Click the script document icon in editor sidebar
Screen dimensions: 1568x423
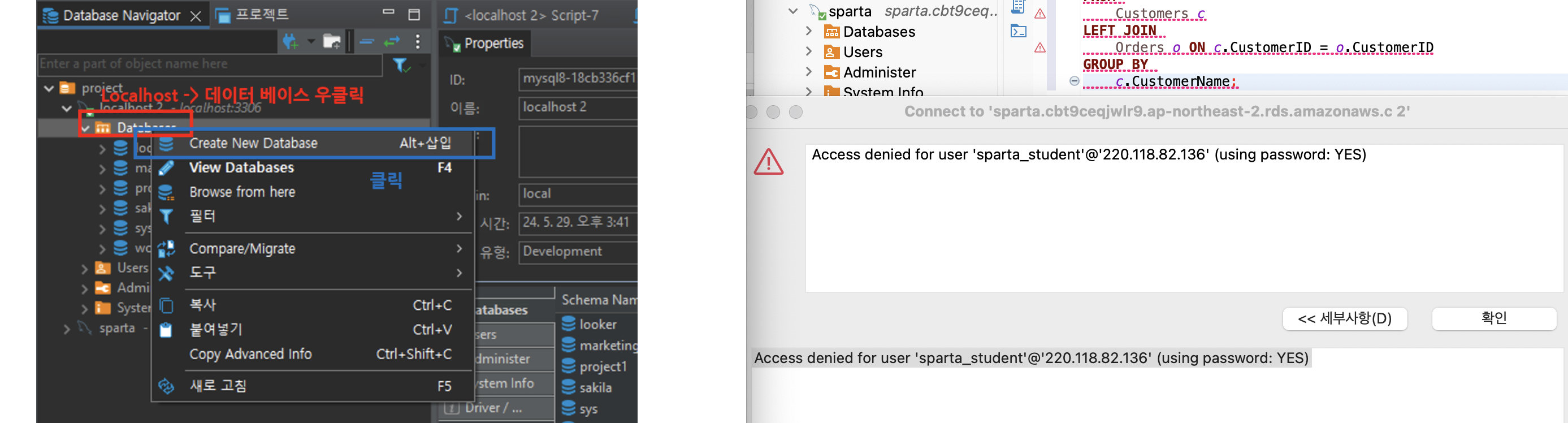1019,7
